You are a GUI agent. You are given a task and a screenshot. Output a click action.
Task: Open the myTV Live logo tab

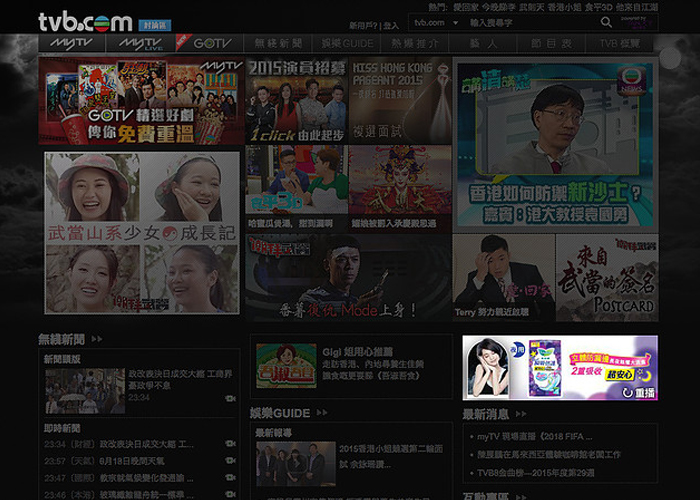tap(140, 44)
